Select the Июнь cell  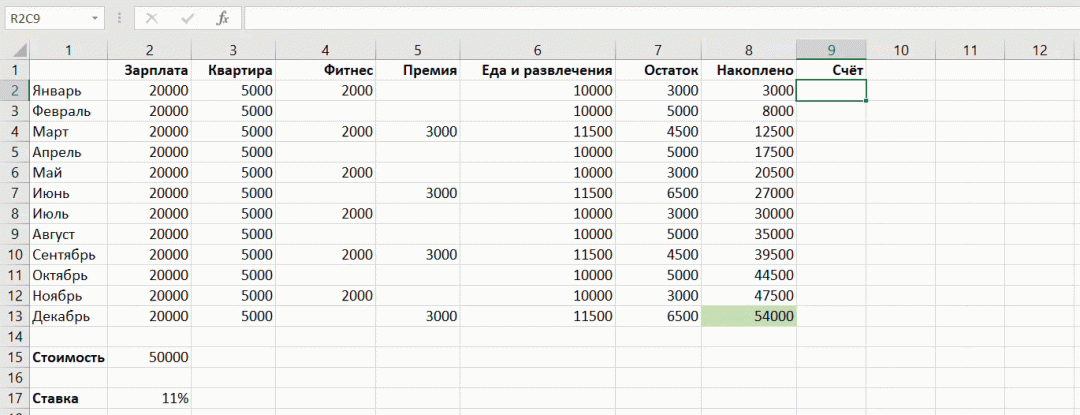[x=68, y=193]
